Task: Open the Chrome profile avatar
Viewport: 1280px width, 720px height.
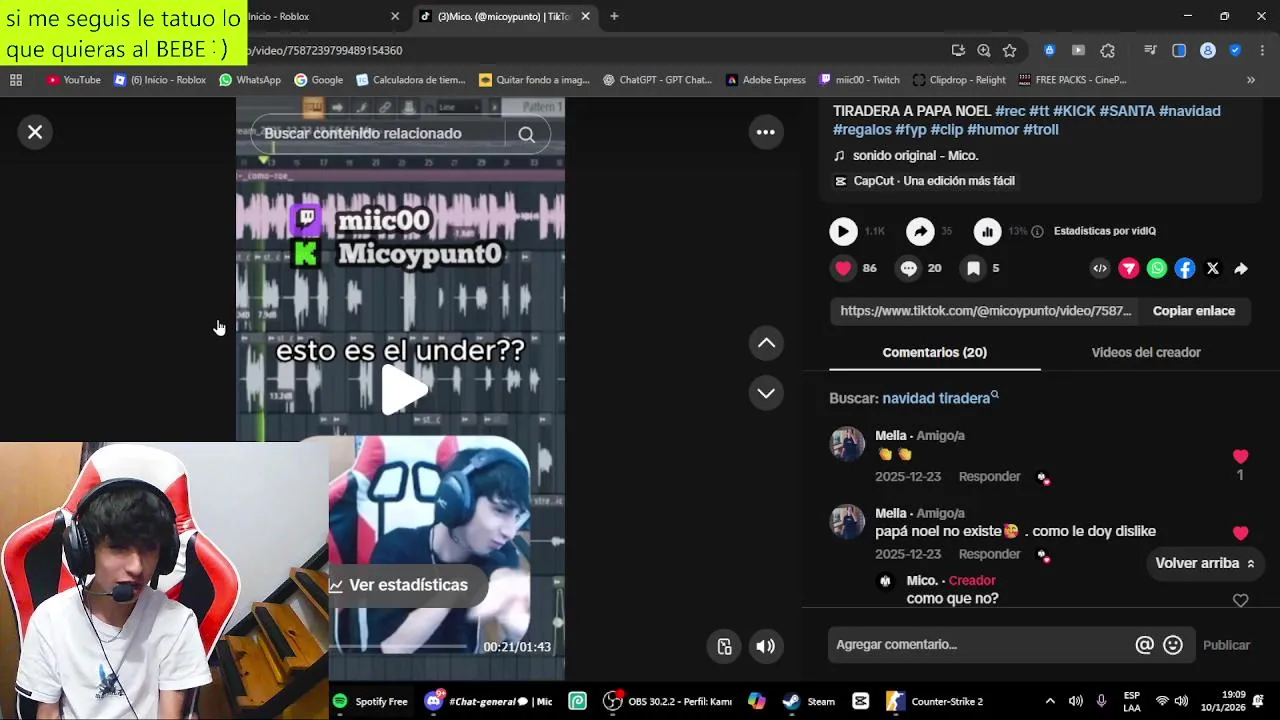Action: tap(1208, 50)
